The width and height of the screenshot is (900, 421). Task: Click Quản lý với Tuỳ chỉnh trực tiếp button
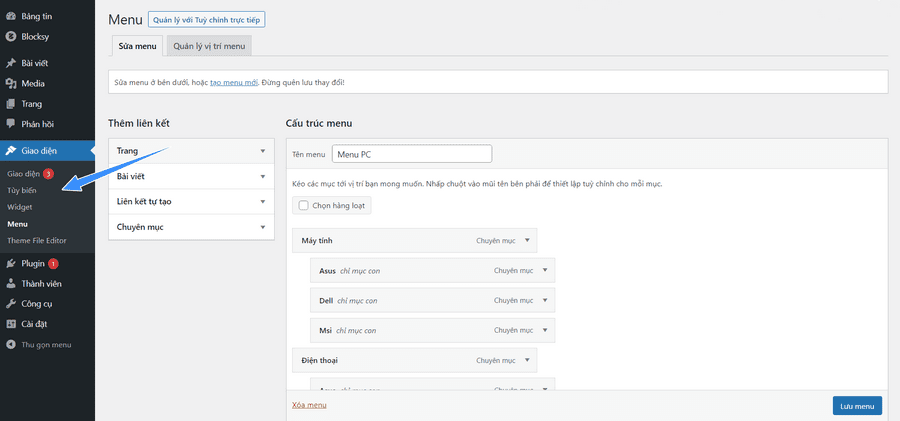pyautogui.click(x=207, y=20)
